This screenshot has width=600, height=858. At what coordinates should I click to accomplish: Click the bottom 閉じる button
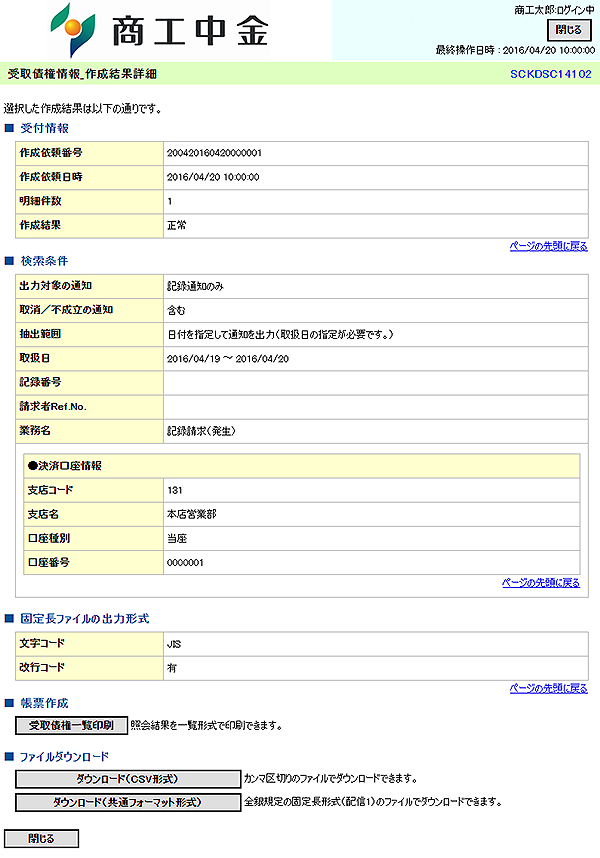click(x=42, y=838)
